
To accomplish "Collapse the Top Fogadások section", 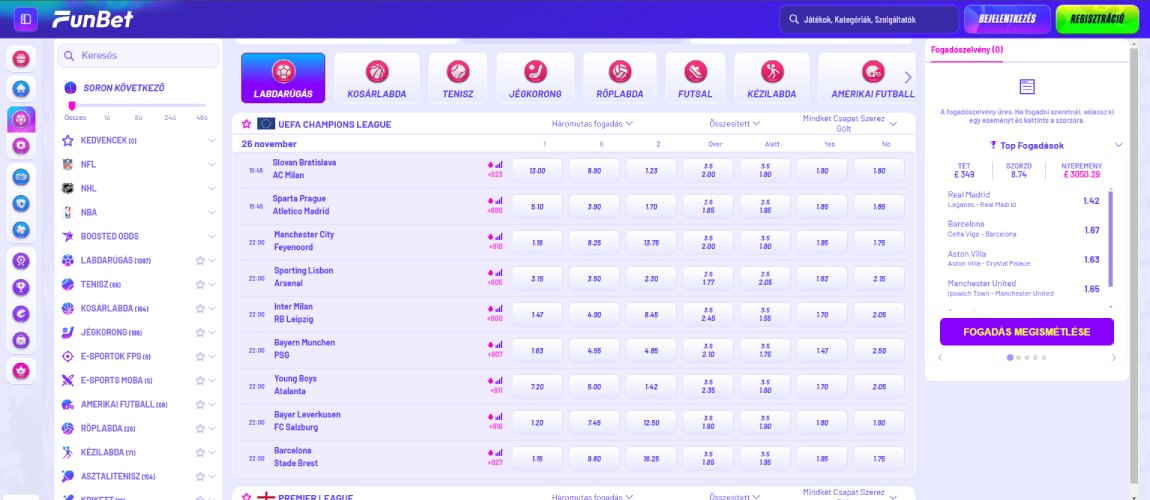I will pos(1118,145).
